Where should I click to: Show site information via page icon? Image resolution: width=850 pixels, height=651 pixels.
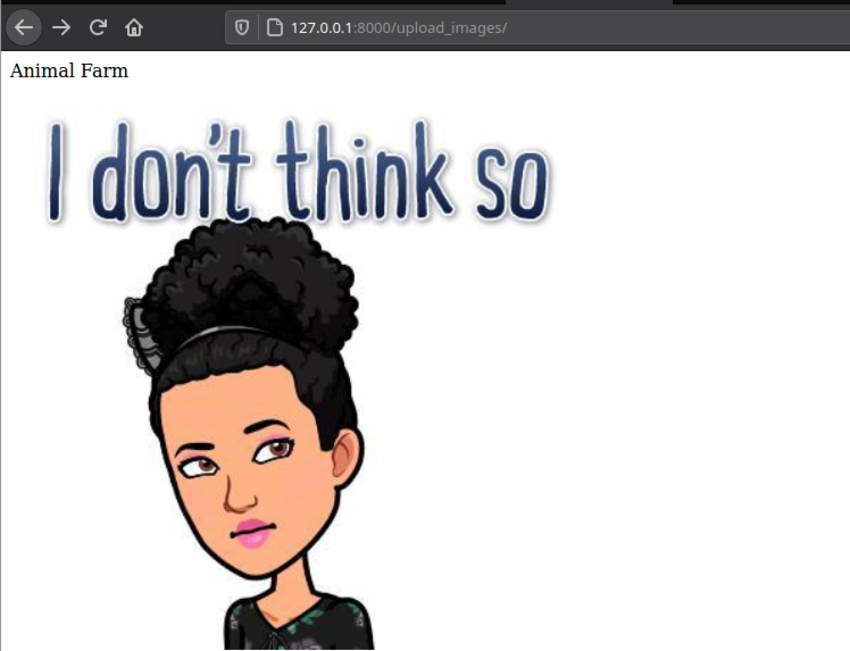pyautogui.click(x=274, y=28)
